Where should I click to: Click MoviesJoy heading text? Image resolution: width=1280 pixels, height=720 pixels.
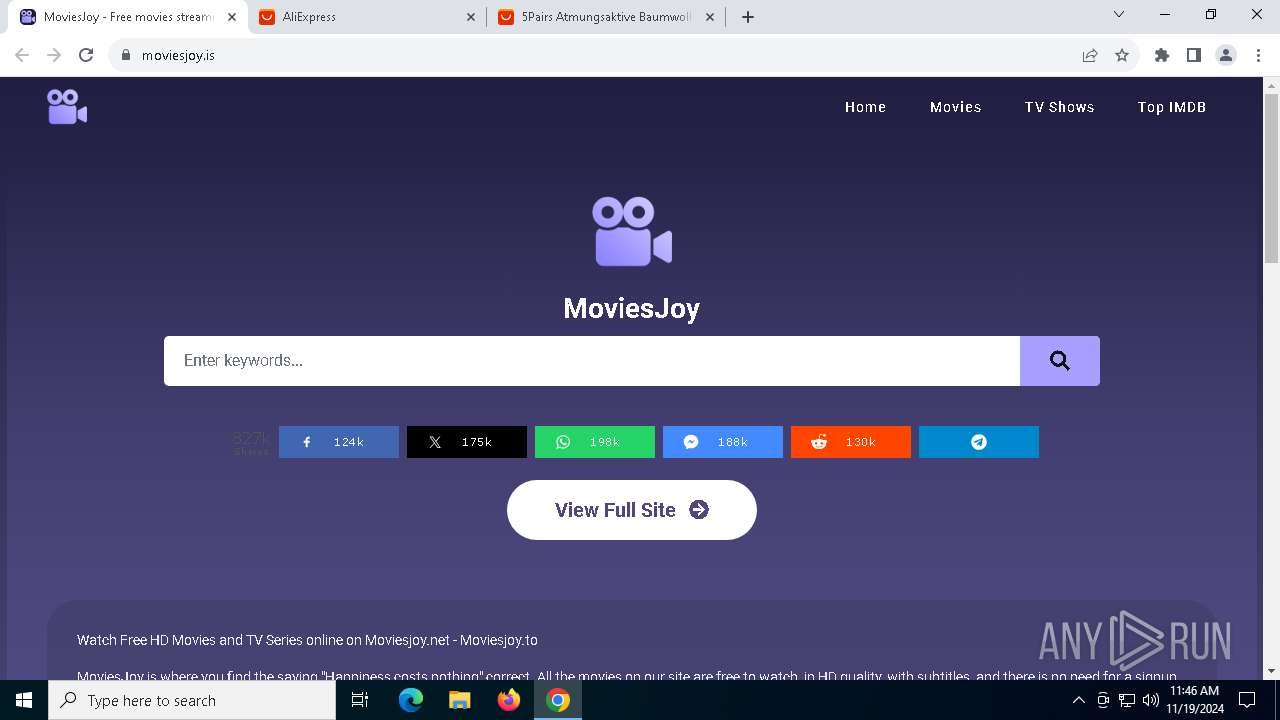pos(632,308)
